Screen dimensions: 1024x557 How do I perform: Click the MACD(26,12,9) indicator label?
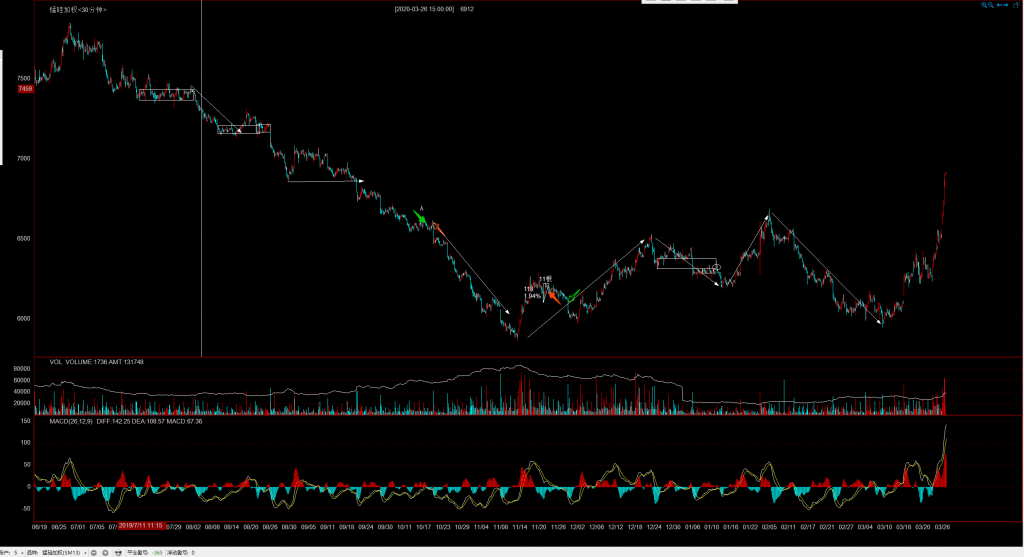pos(75,421)
